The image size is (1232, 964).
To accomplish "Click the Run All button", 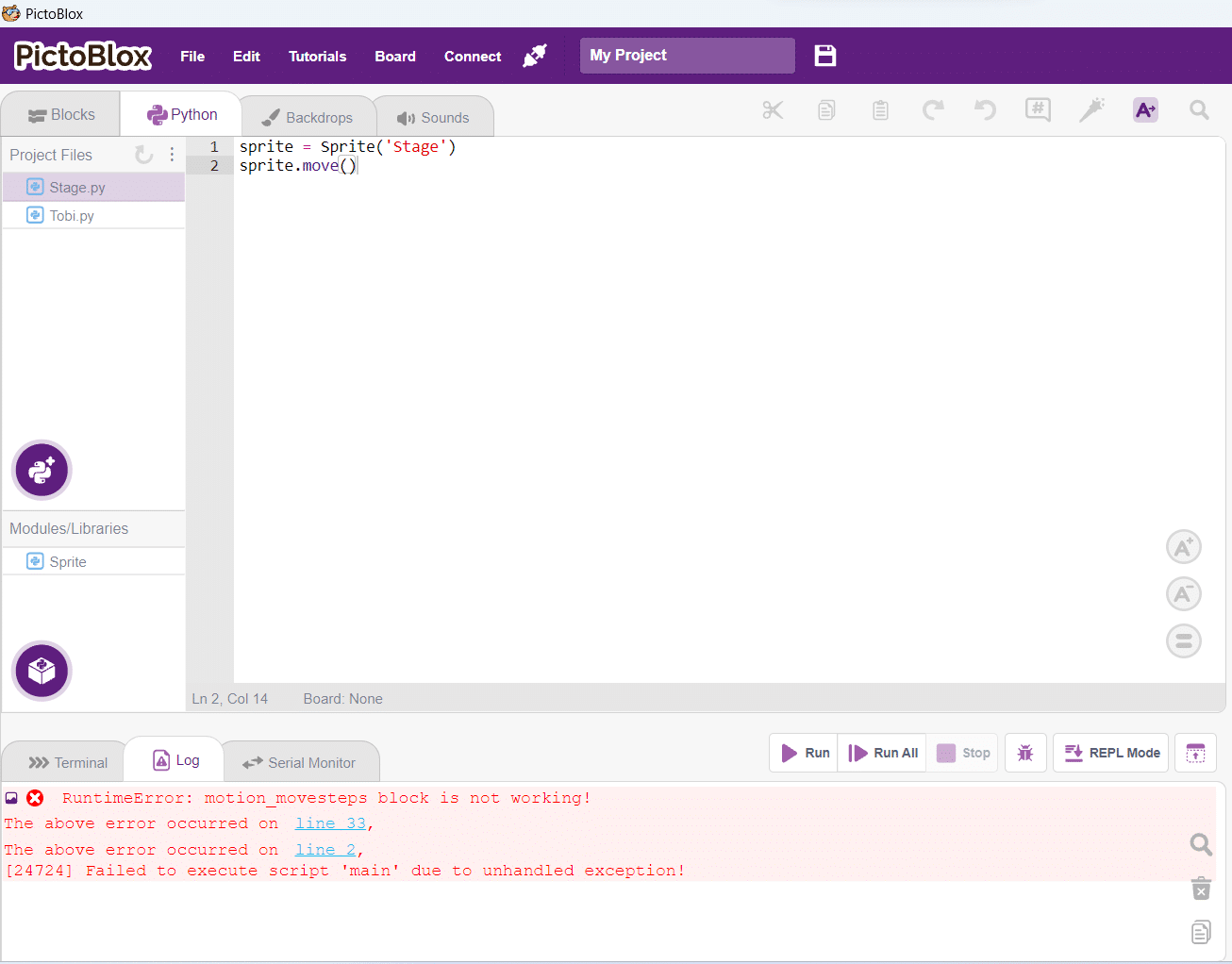I will tap(881, 752).
